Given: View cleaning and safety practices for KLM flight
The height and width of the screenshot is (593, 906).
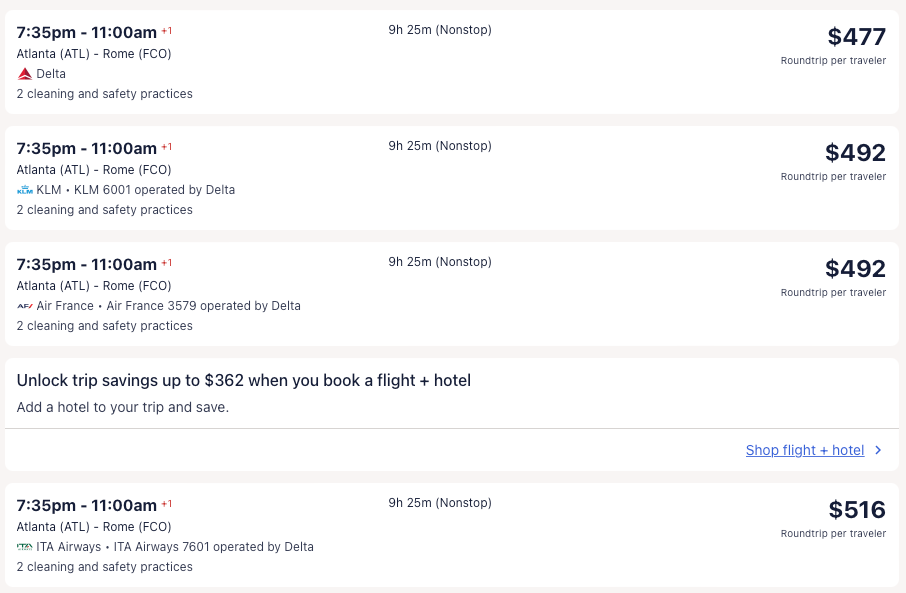Looking at the screenshot, I should (105, 210).
